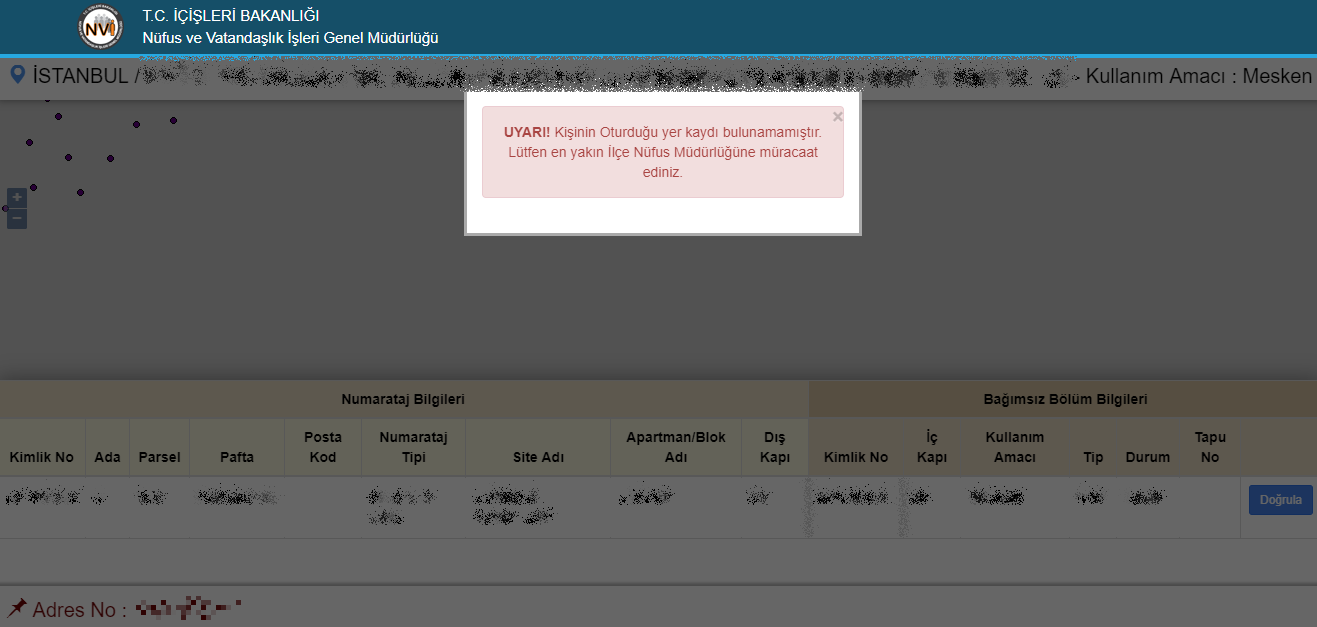Zoom out on the map
This screenshot has height=627, width=1317.
(17, 218)
